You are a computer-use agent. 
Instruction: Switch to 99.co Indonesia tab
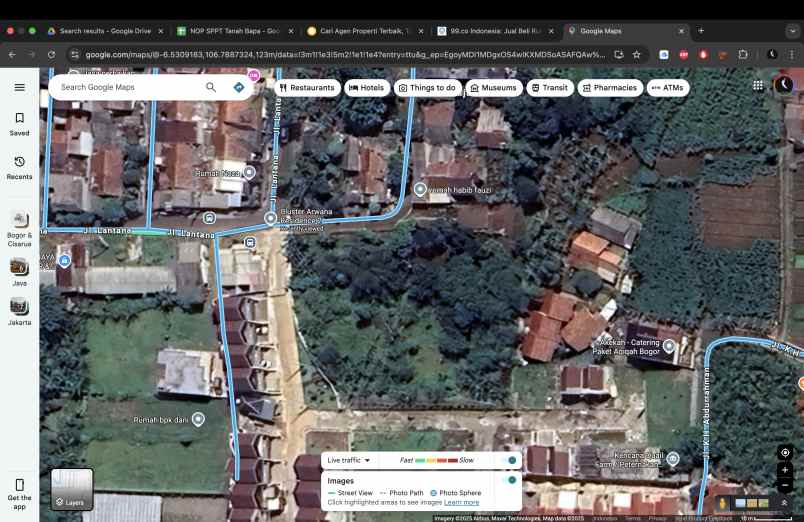[x=495, y=31]
